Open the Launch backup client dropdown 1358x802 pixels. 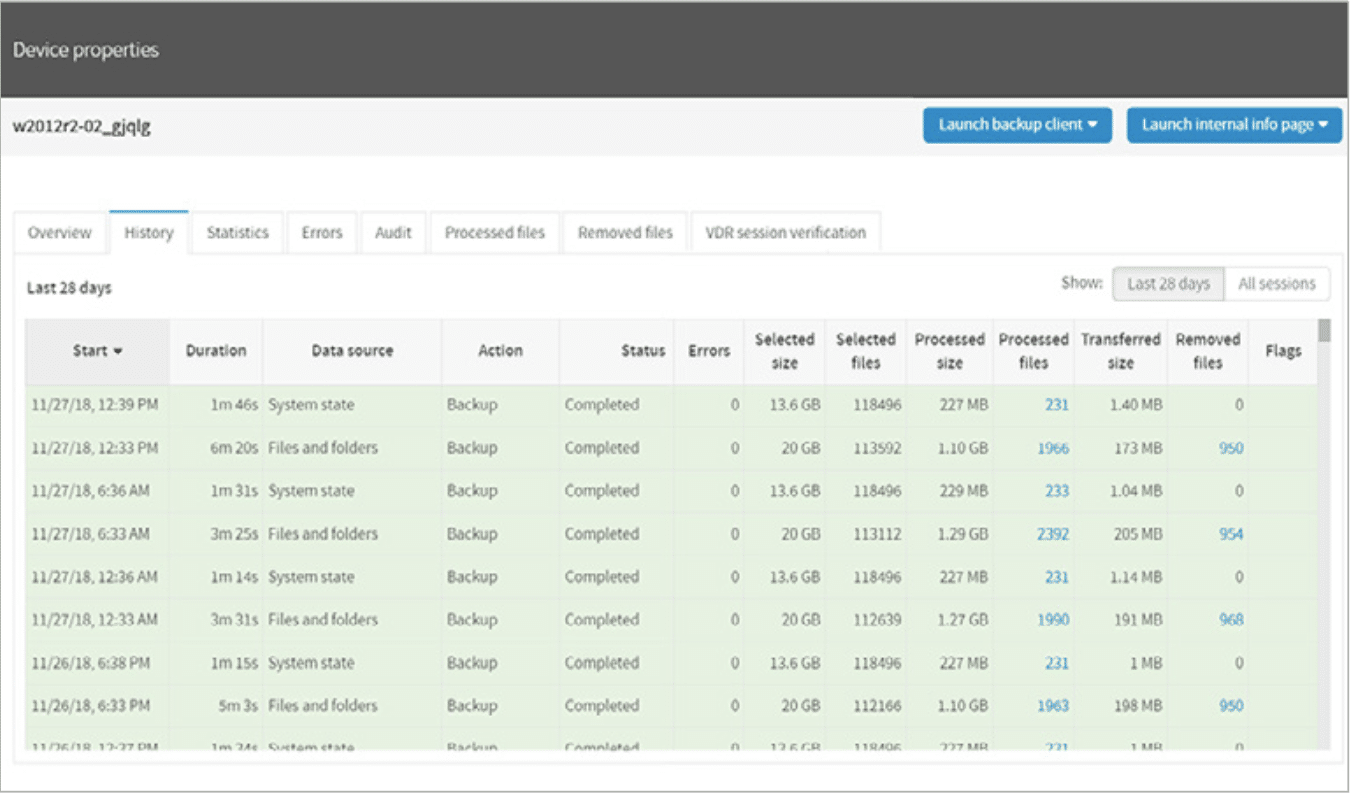pyautogui.click(x=1016, y=125)
